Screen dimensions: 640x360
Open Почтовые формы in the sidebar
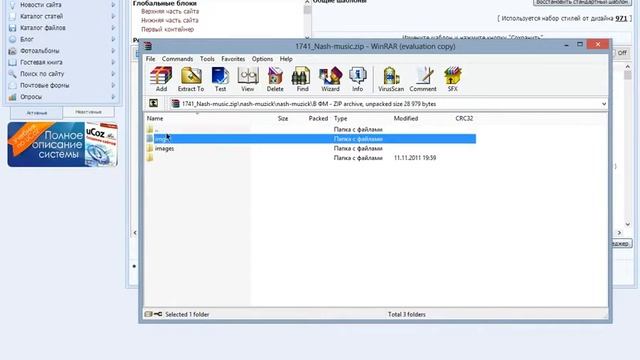click(44, 85)
